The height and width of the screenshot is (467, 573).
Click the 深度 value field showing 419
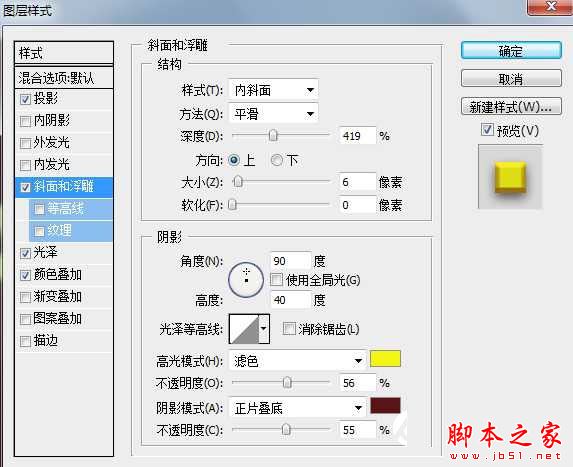(x=357, y=136)
